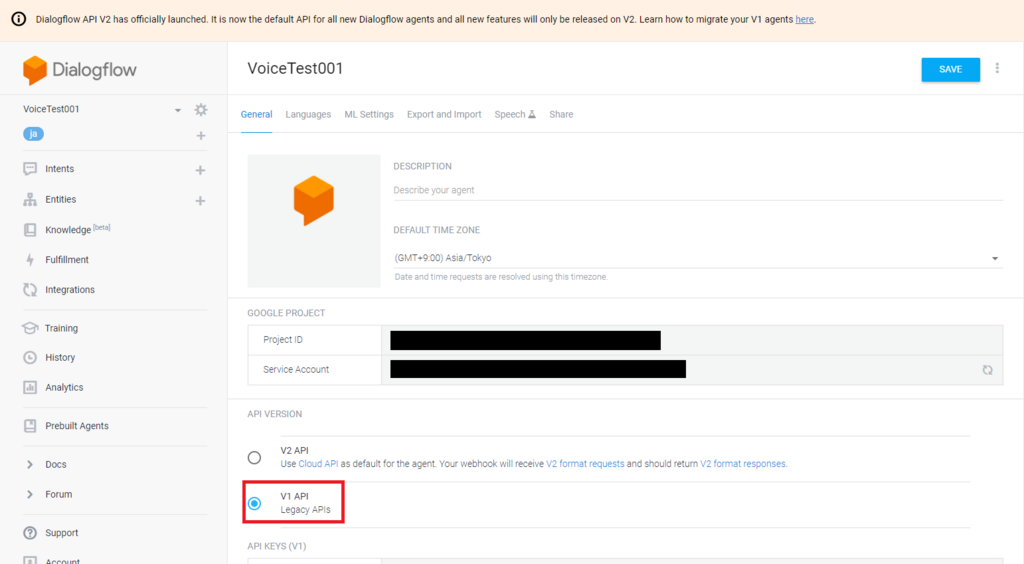1024x564 pixels.
Task: Click the agent description input field
Action: click(x=697, y=190)
